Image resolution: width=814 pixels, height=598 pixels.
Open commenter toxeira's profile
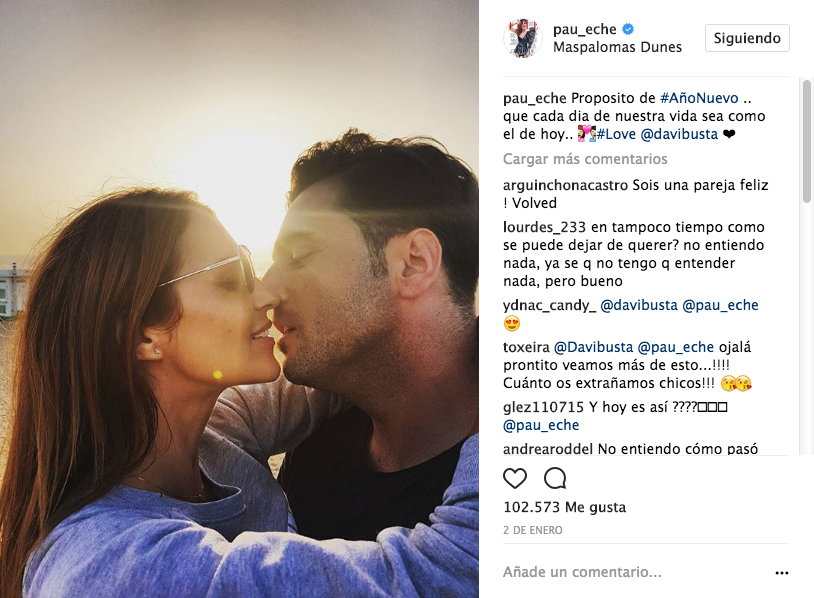526,347
